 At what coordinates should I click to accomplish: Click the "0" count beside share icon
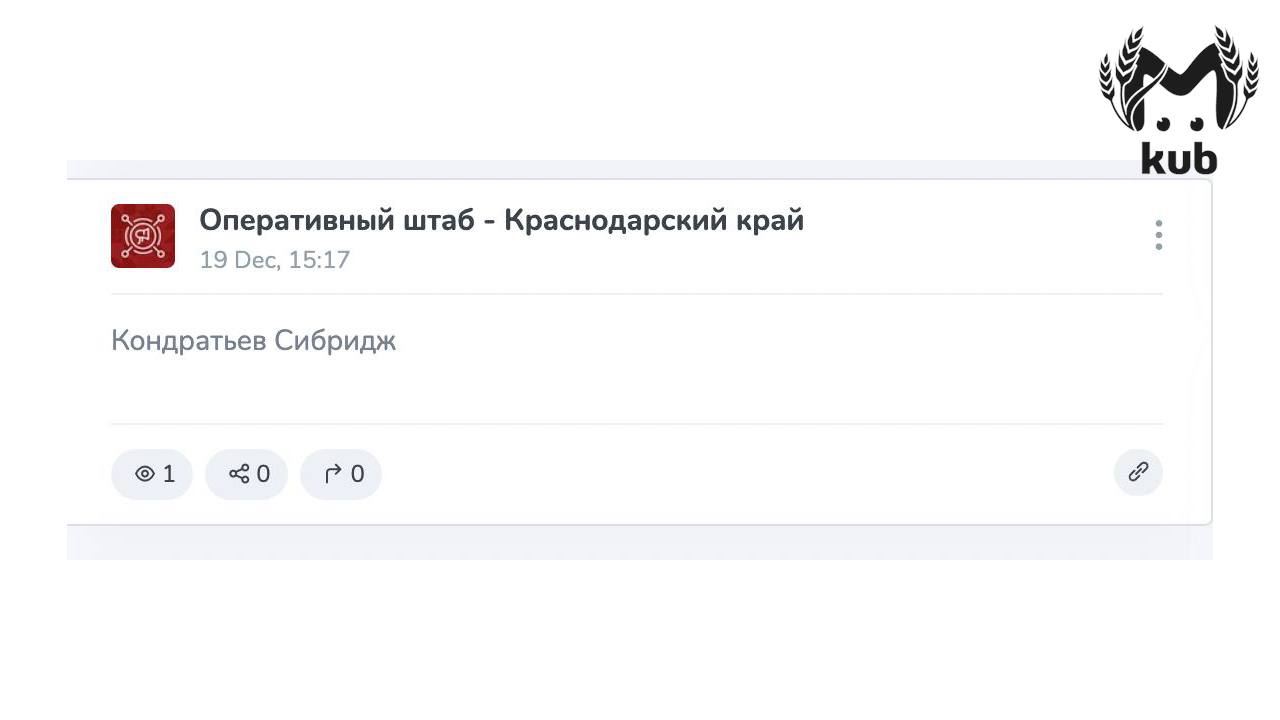pos(263,474)
